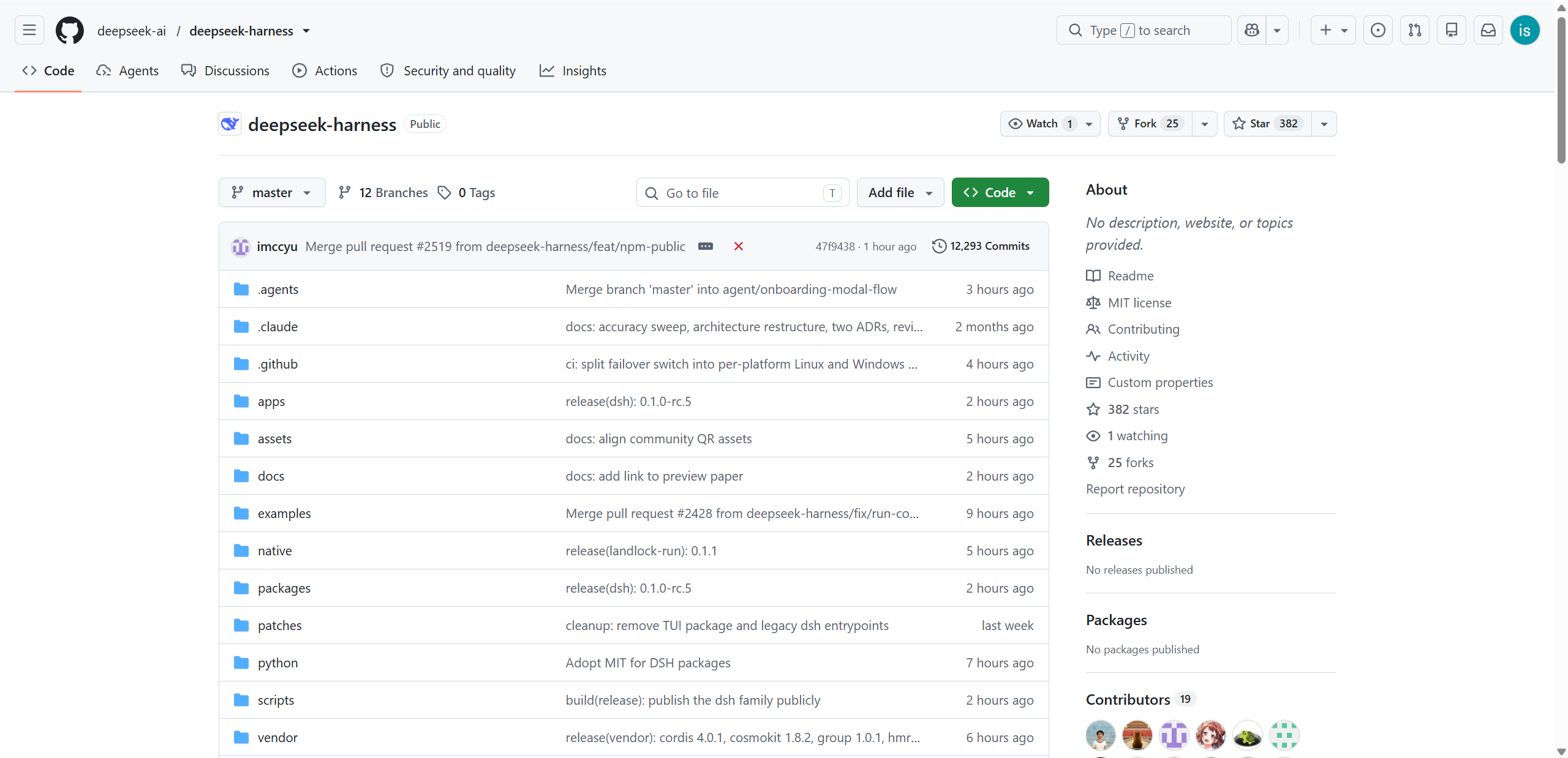Click the tag icon beside 0 Tags
Screen dimensions: 1568x758
click(445, 193)
